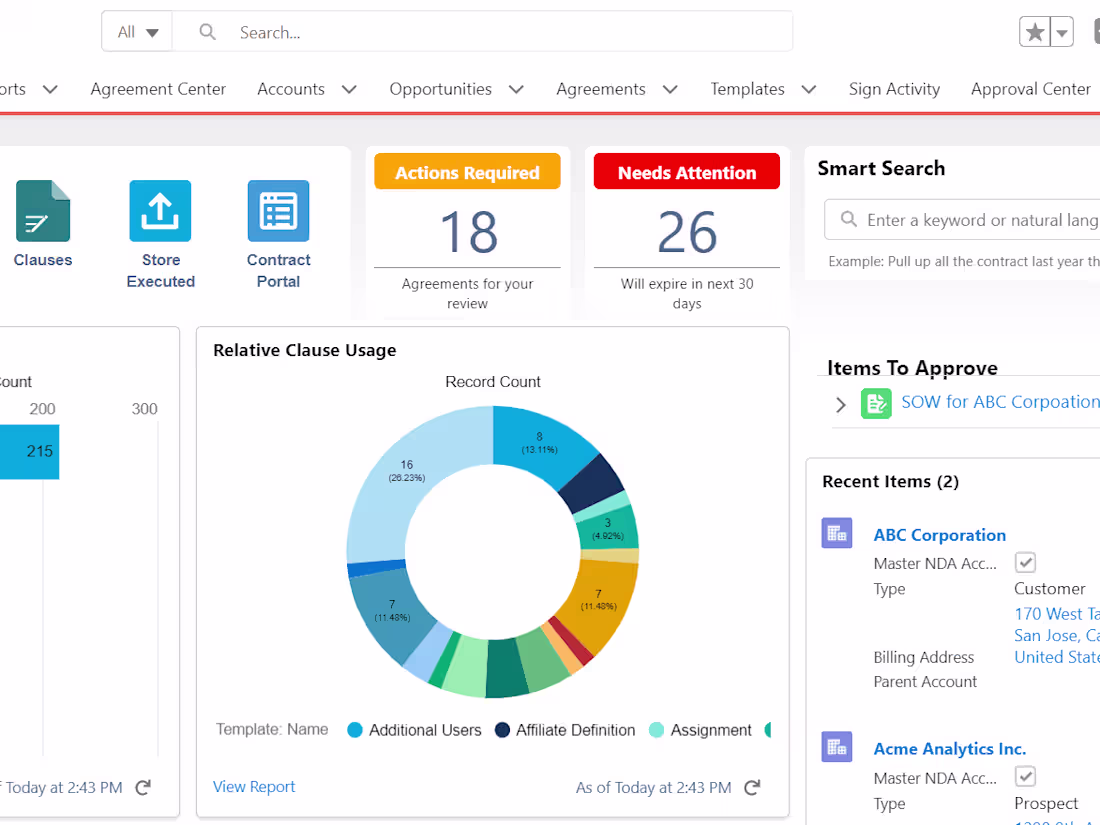
Task: Open the Contract Portal icon
Action: click(x=278, y=211)
